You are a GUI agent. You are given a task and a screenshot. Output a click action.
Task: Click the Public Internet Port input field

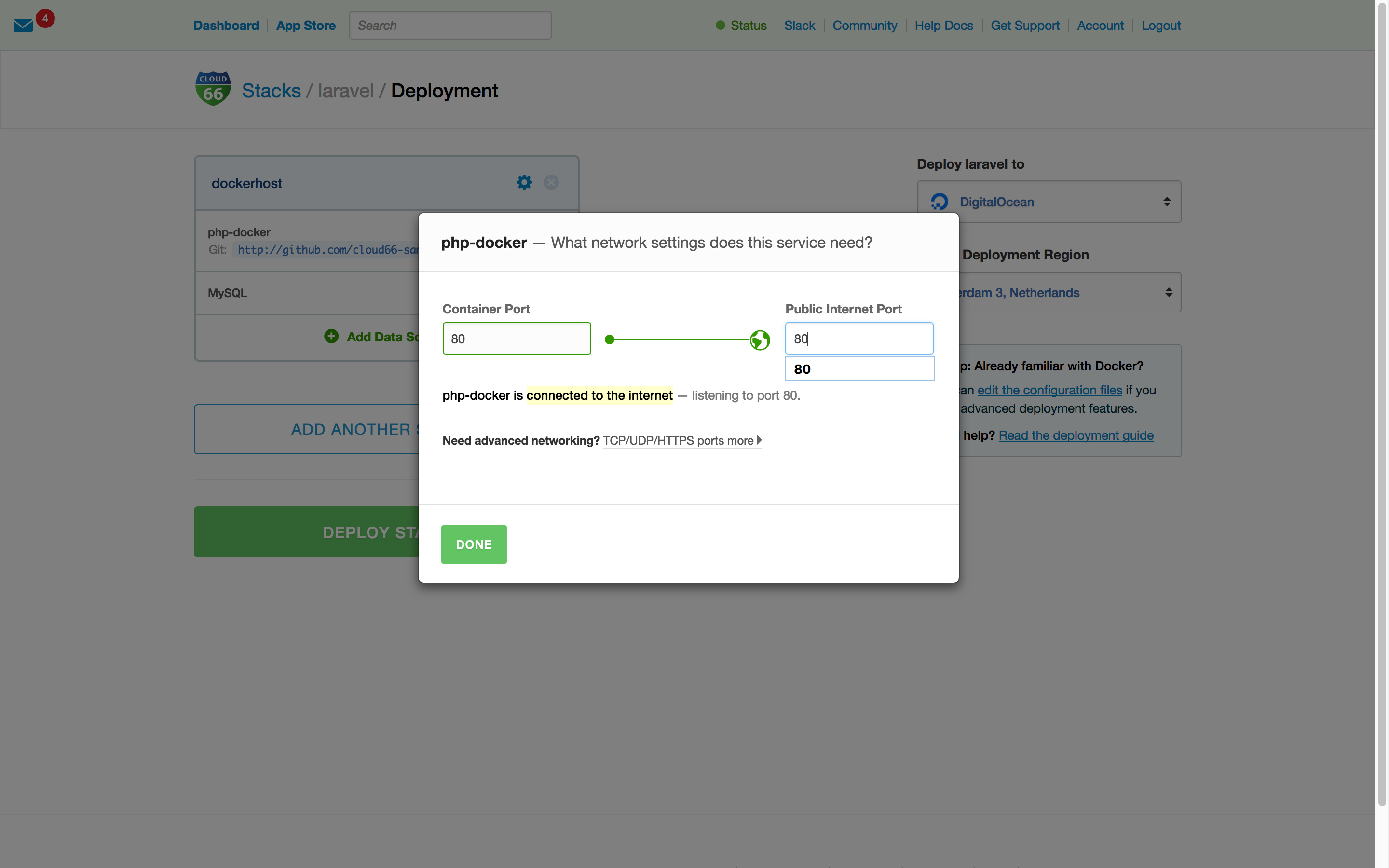859,338
